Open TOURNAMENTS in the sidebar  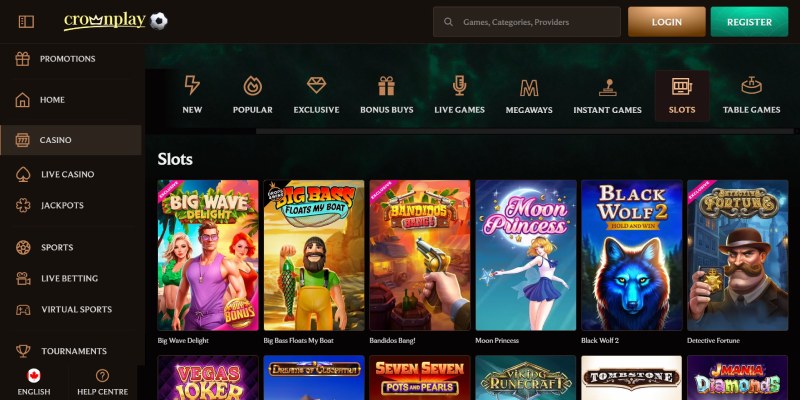74,351
